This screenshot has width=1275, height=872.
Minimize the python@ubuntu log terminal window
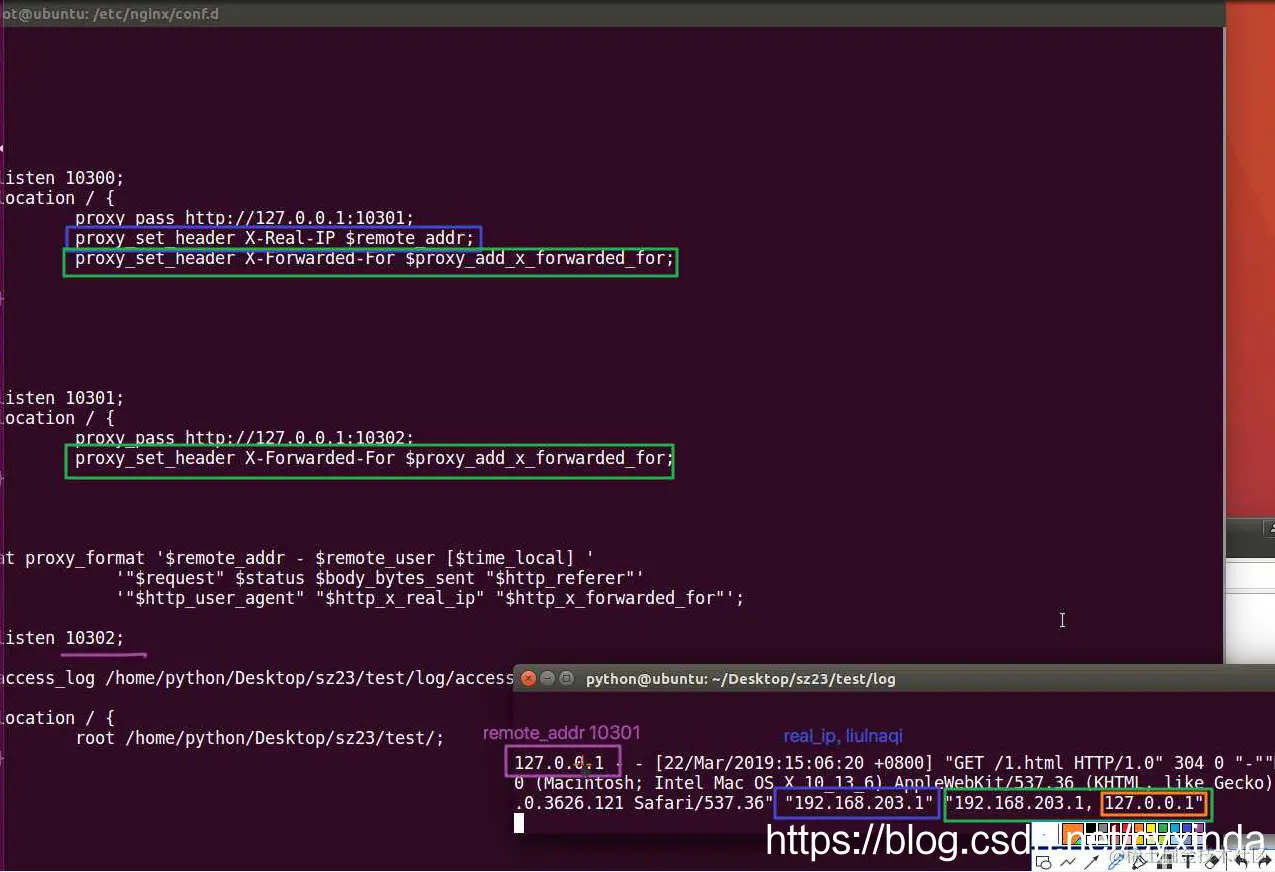click(547, 678)
